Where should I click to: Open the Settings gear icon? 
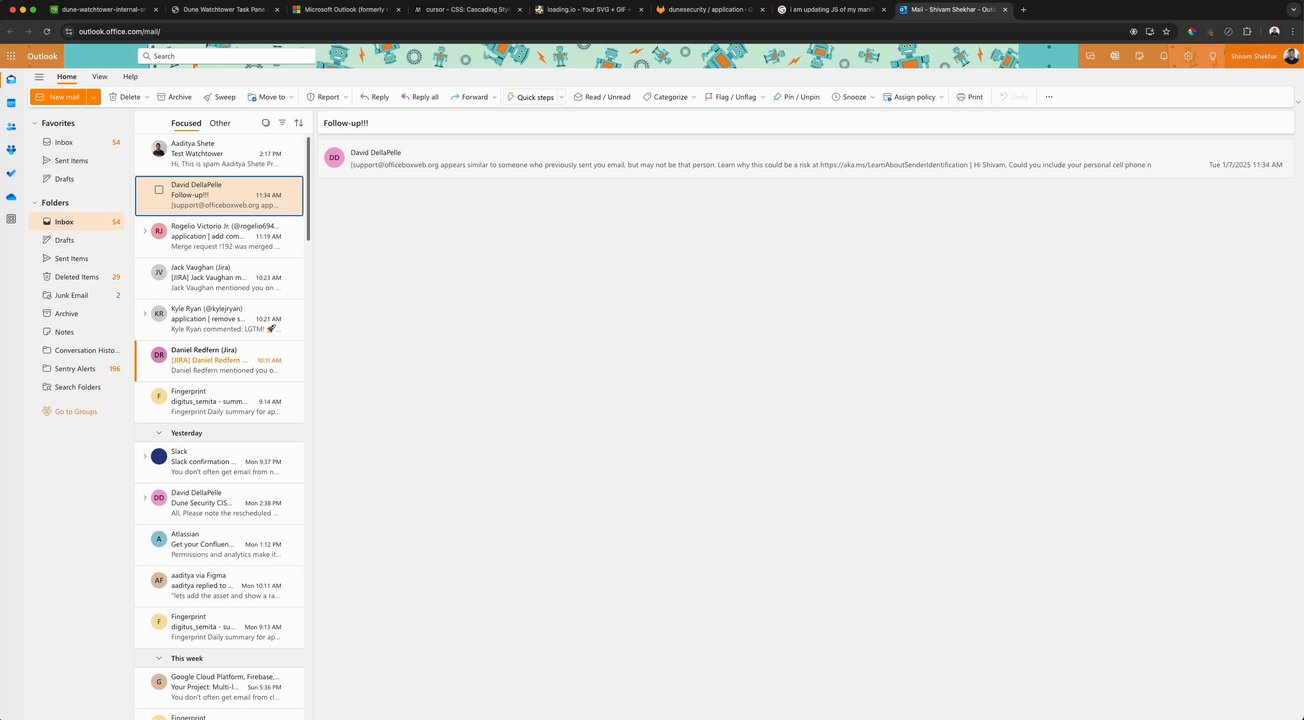pyautogui.click(x=1188, y=56)
